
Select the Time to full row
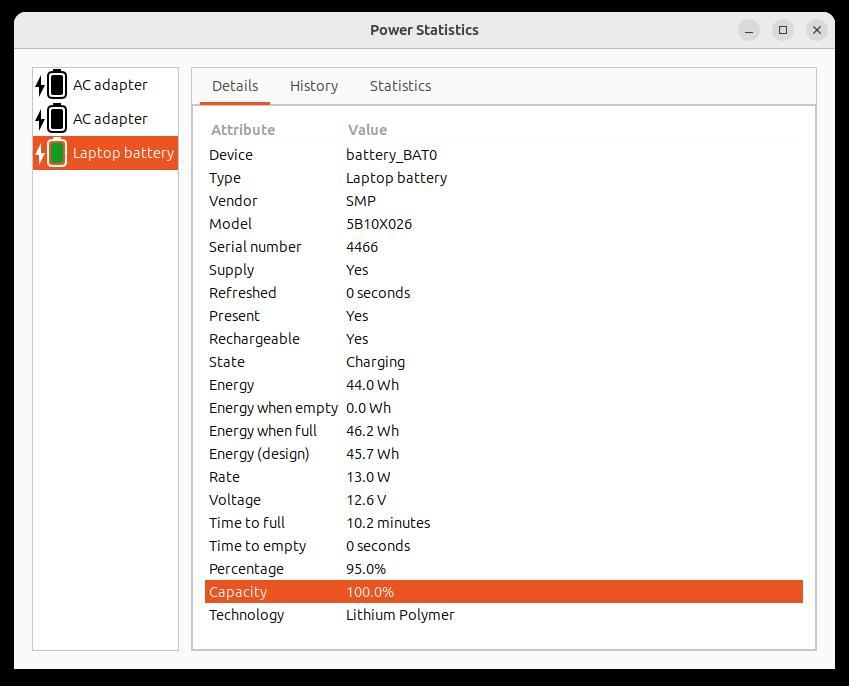[503, 523]
